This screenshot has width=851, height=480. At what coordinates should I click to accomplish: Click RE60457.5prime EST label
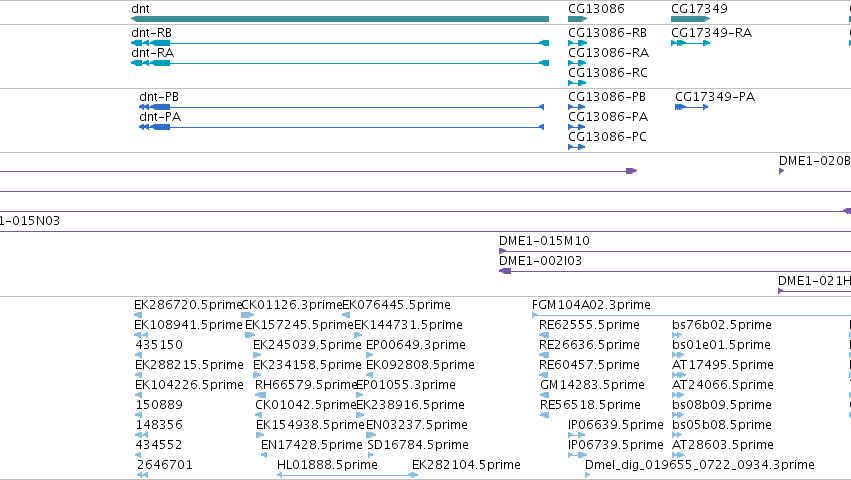[x=589, y=365]
